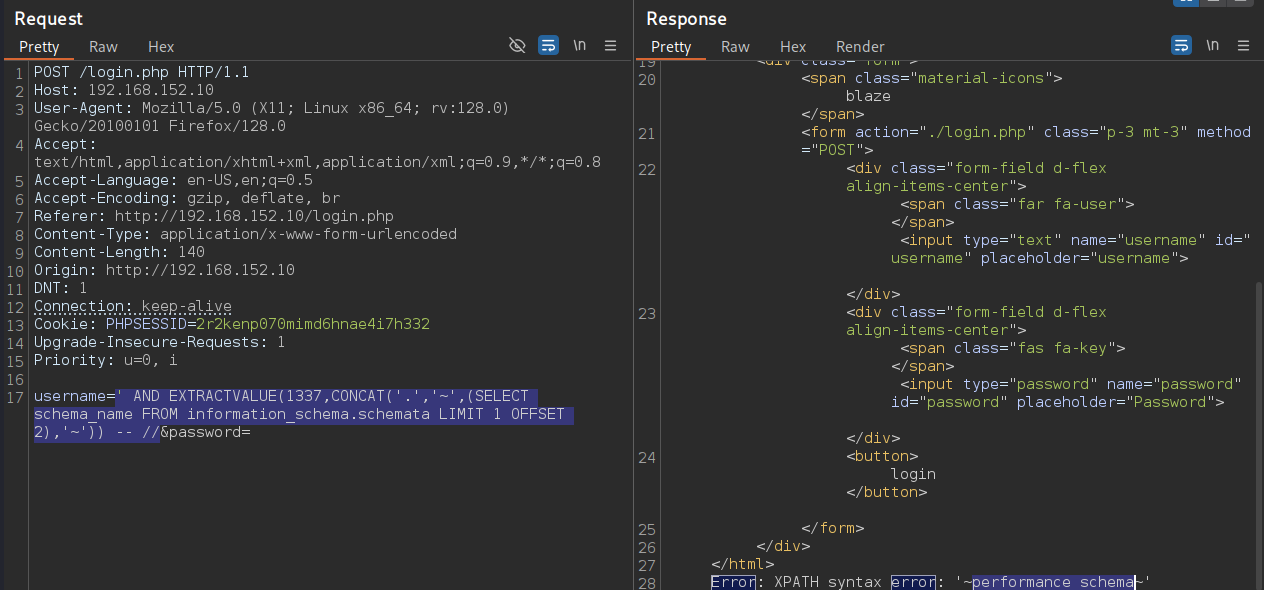The width and height of the screenshot is (1264, 590).
Task: Click the input type="text" name="username" line
Action: click(1076, 240)
